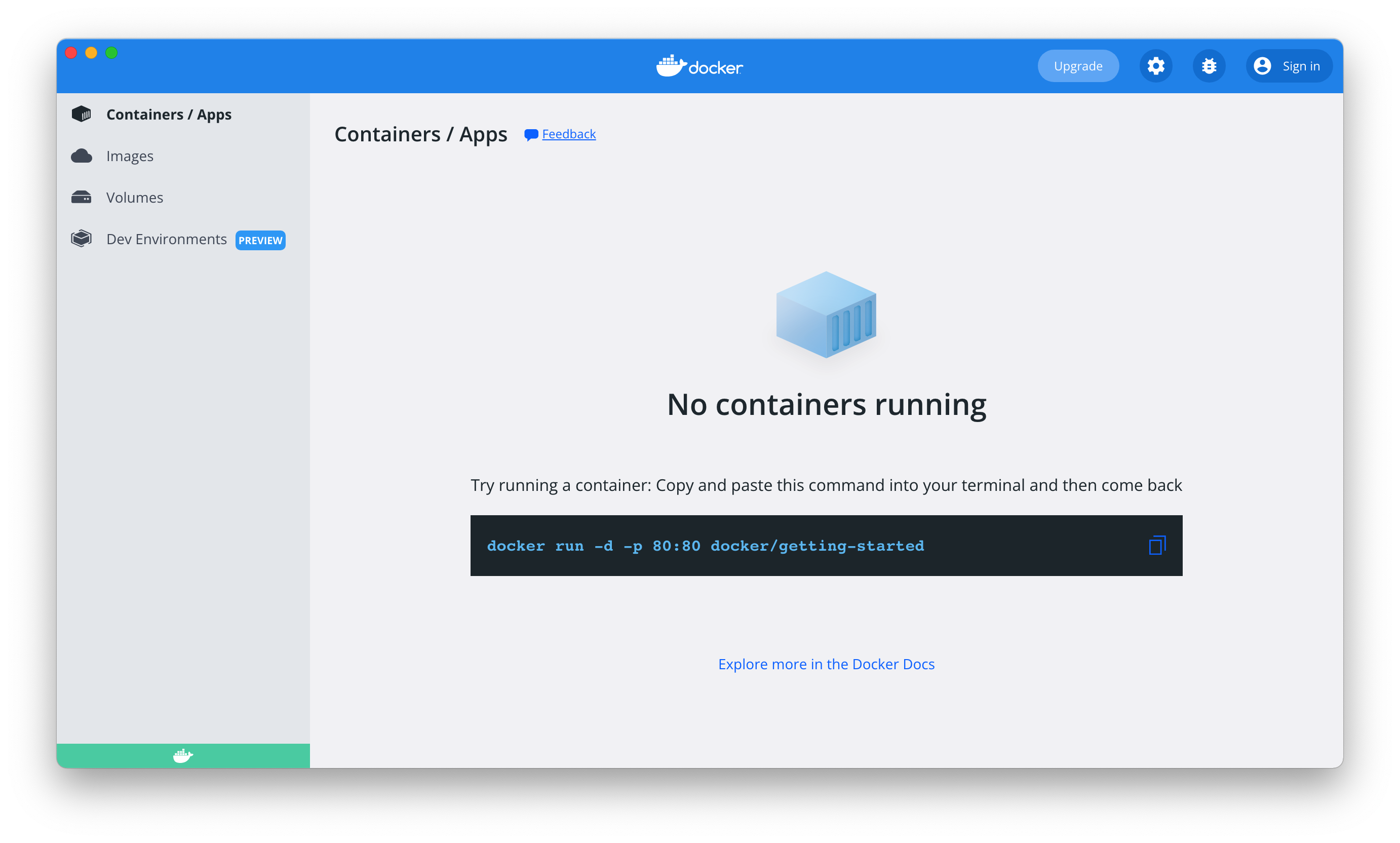Click the Feedback speech bubble icon
Image resolution: width=1400 pixels, height=843 pixels.
(531, 135)
